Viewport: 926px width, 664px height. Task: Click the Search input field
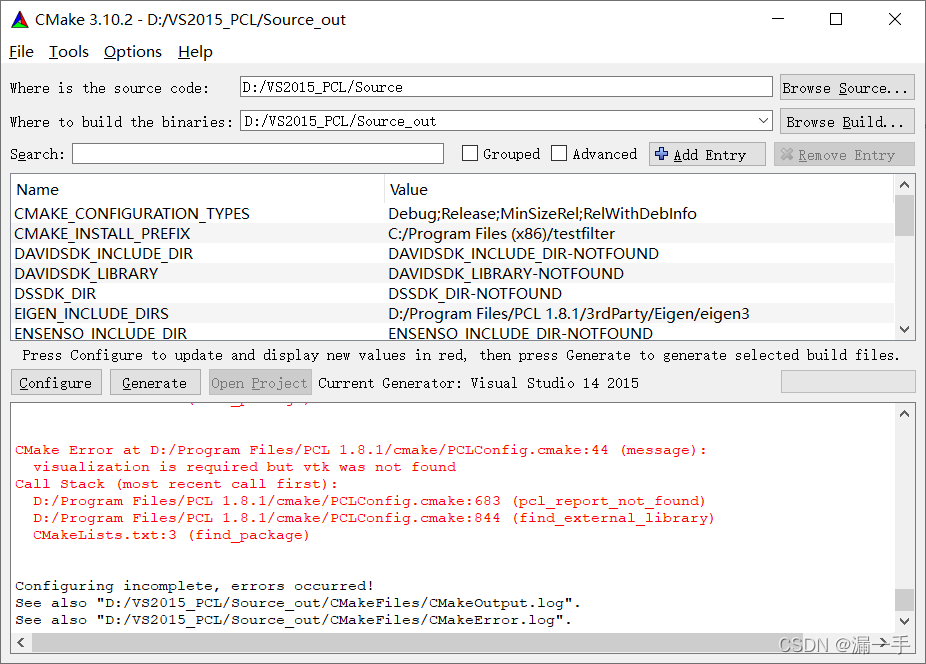click(x=258, y=154)
